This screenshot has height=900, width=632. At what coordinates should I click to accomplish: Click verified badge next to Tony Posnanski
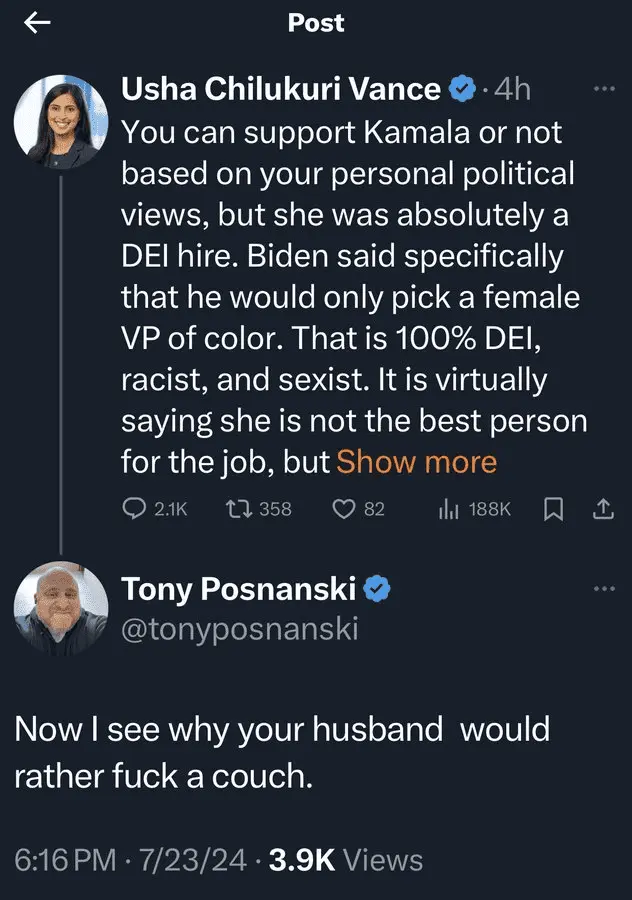click(x=375, y=589)
